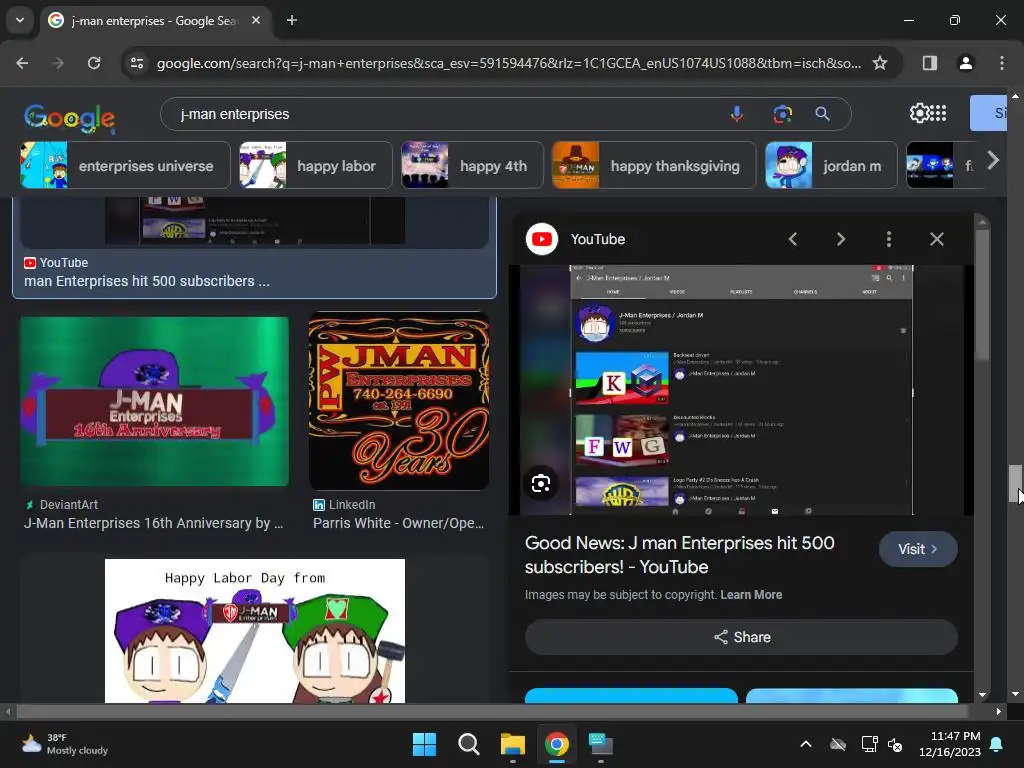
Task: Click the browser forward arrow
Action: tap(58, 63)
